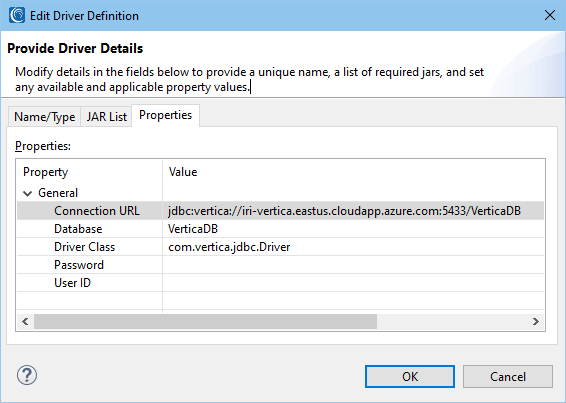Dismiss dialog with Cancel button

click(x=508, y=377)
